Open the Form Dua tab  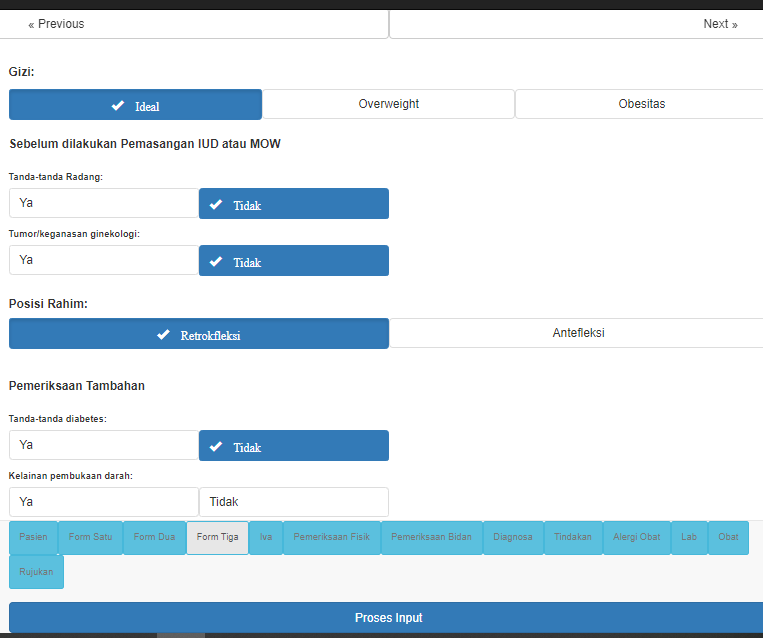(154, 537)
